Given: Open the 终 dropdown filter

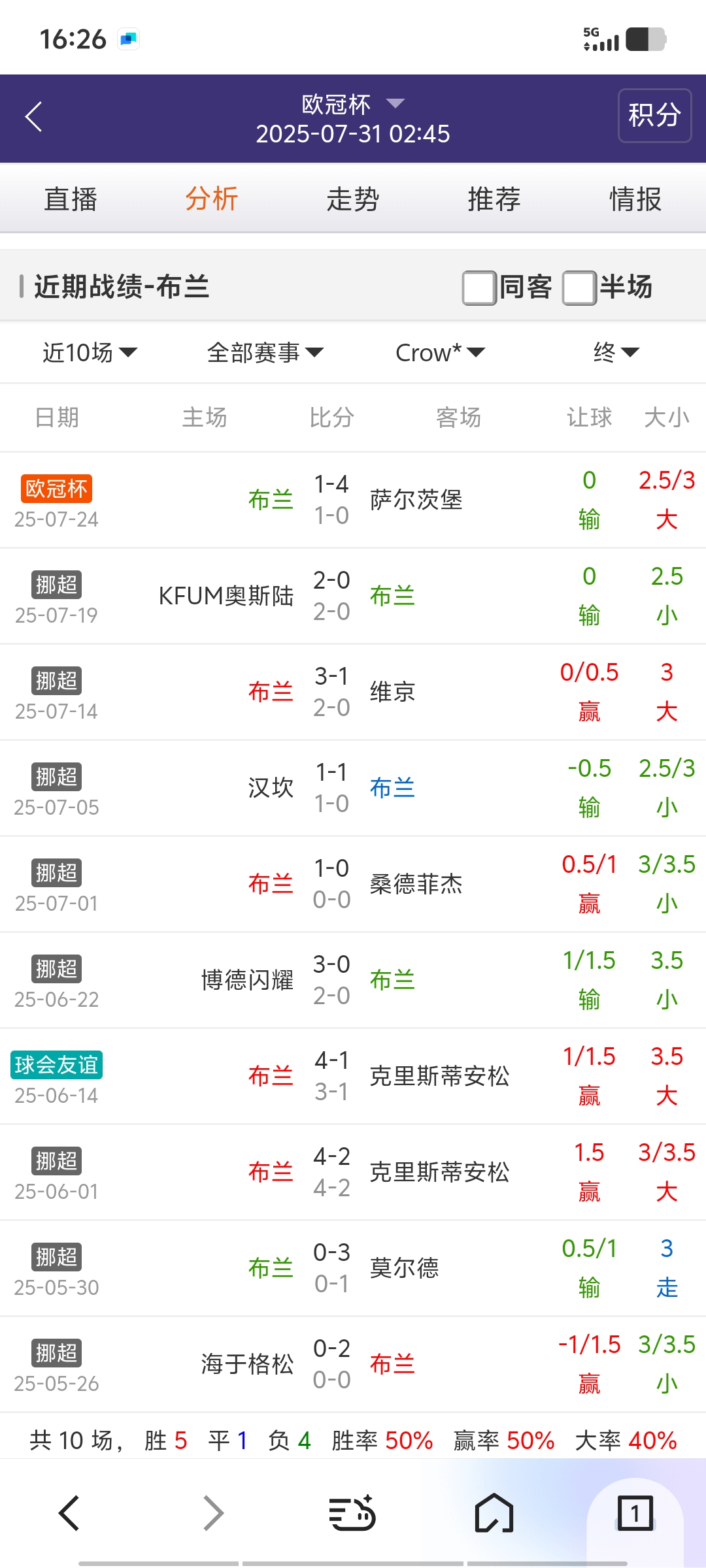Looking at the screenshot, I should 615,353.
